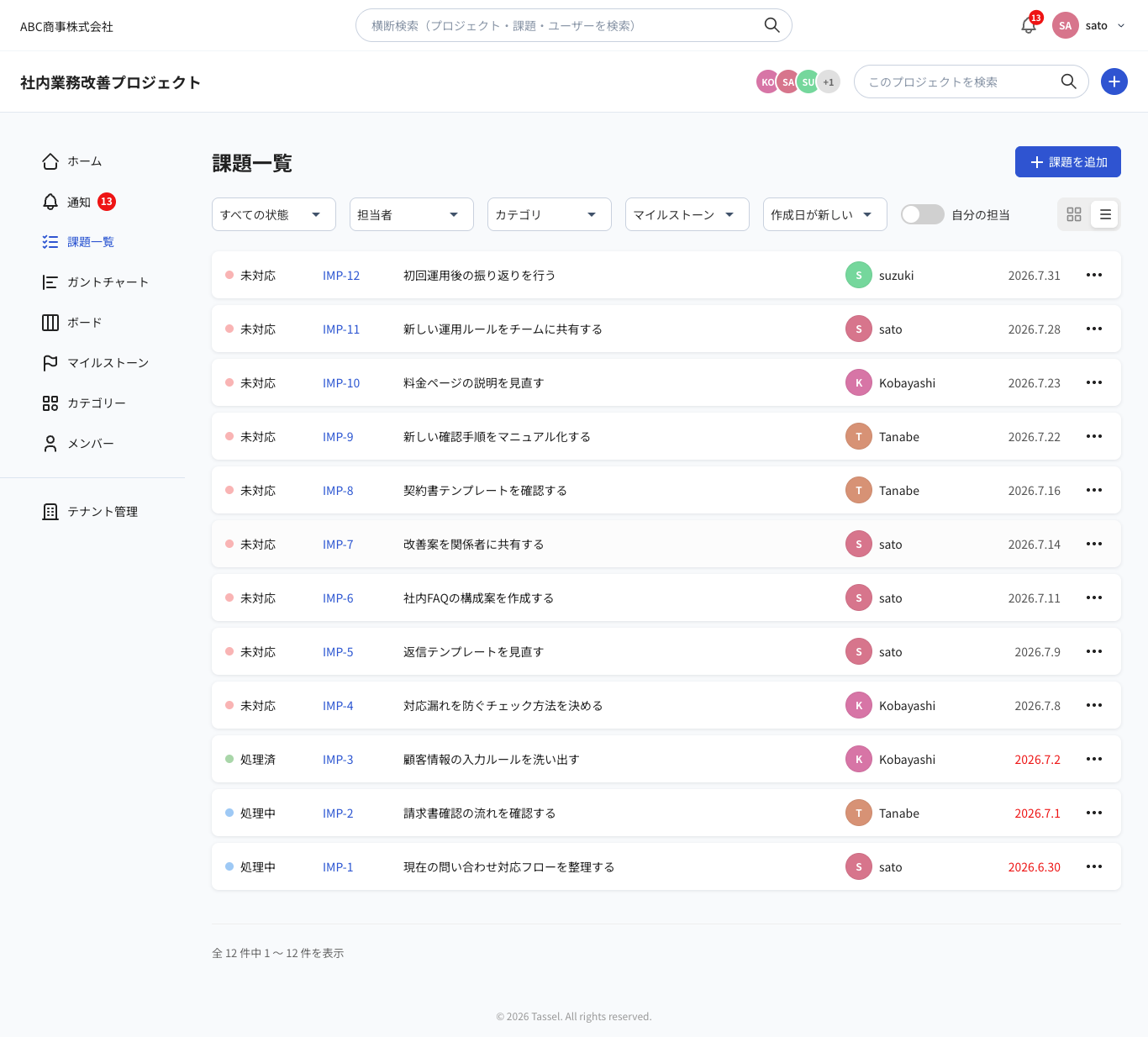Click title 契約書テンプレートを確認する
The image size is (1148, 1037).
tap(485, 491)
